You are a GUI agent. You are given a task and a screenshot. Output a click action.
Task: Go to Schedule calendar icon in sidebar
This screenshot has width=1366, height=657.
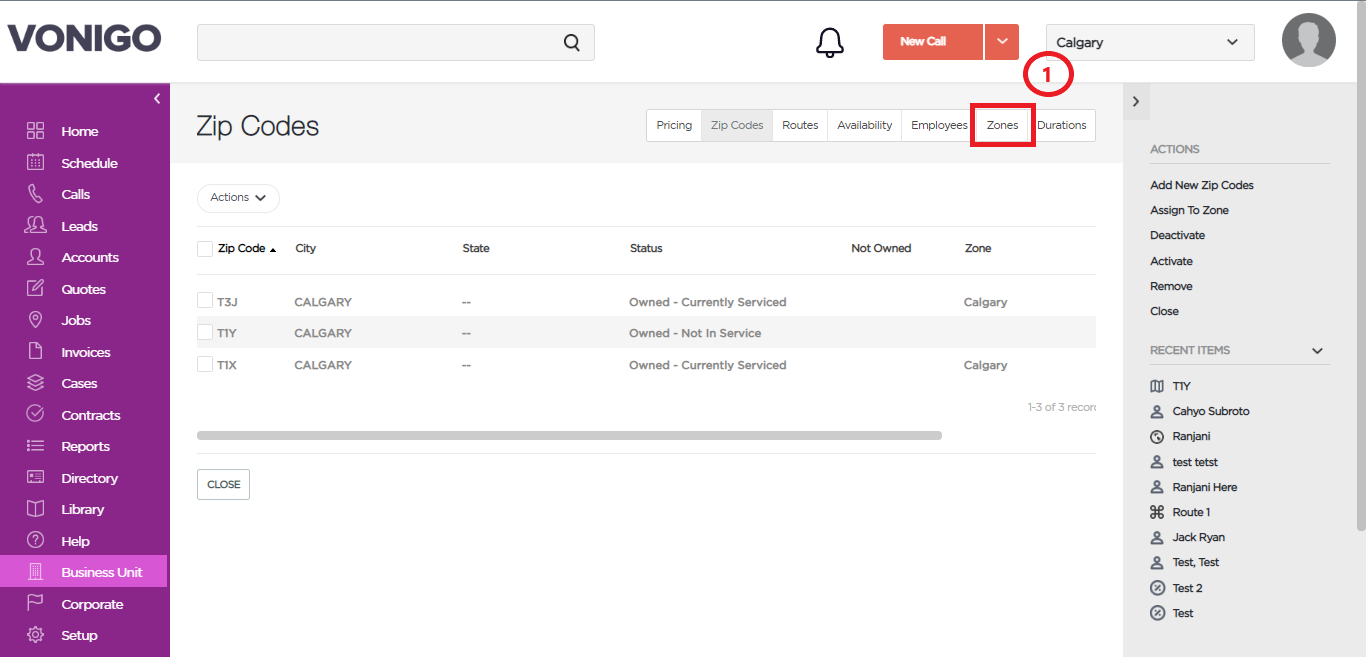tap(35, 162)
